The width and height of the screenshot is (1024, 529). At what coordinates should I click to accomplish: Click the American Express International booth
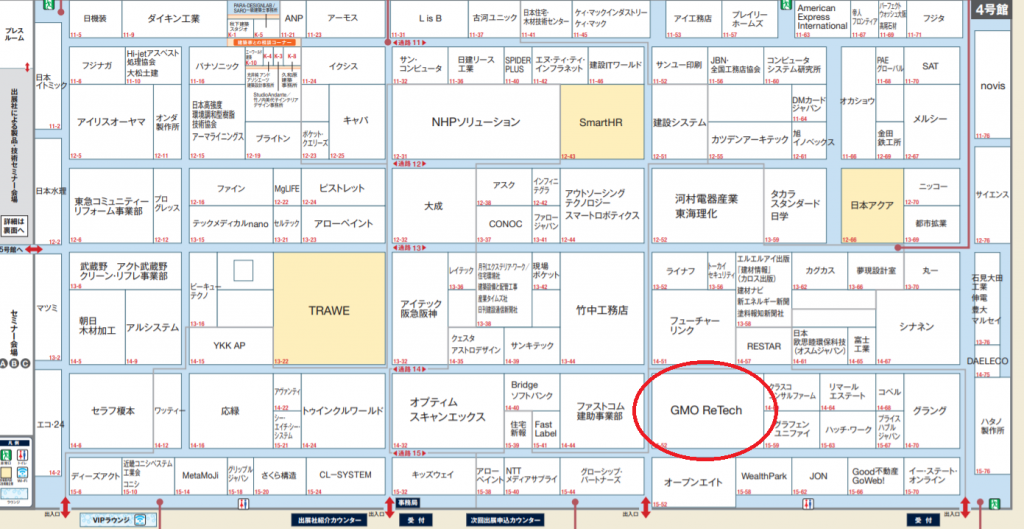823,17
